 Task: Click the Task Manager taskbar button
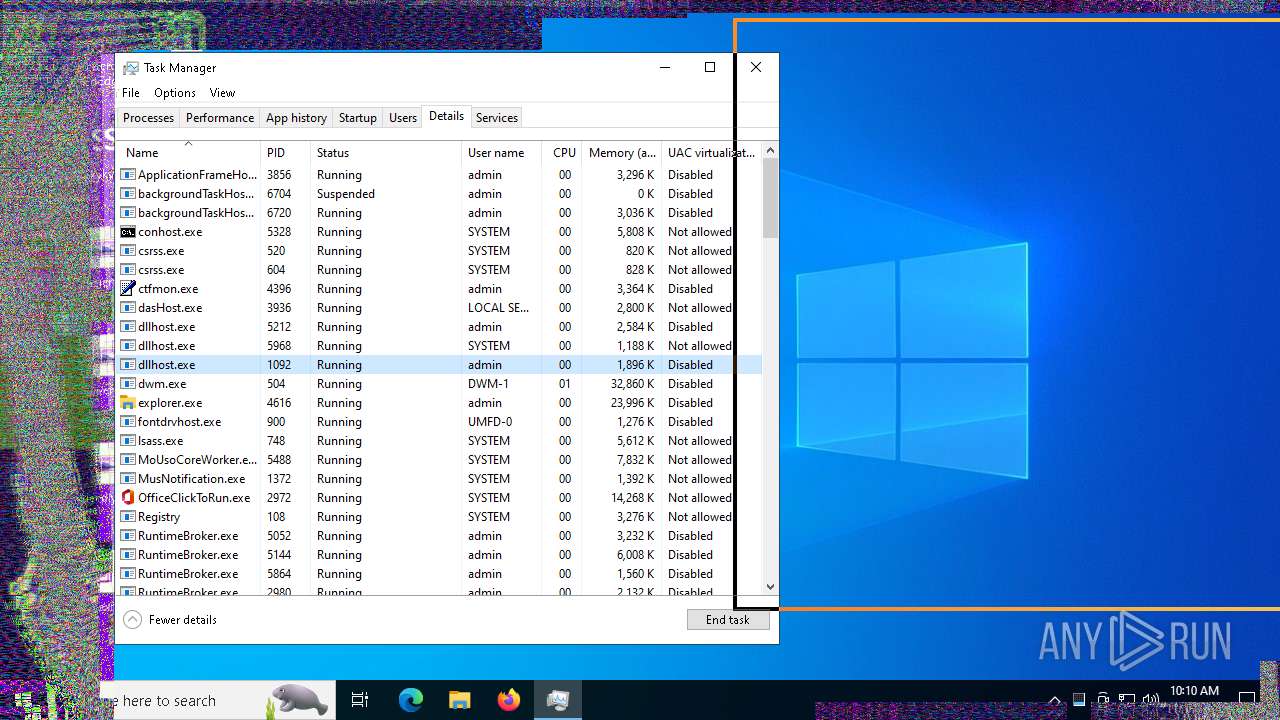click(x=558, y=701)
